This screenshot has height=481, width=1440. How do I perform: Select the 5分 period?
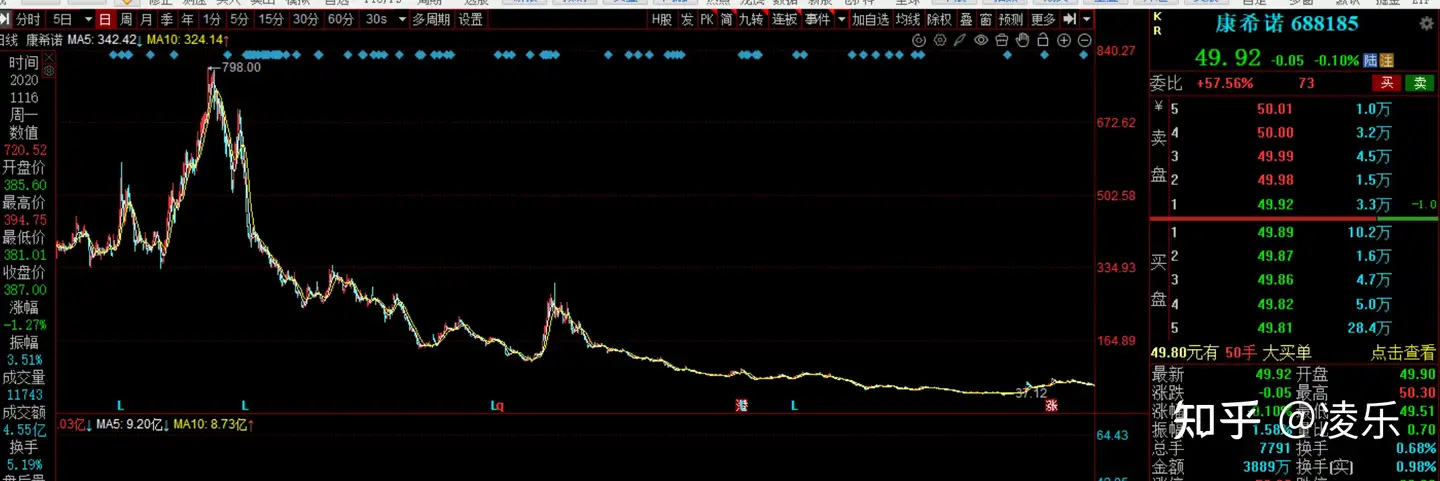pos(239,19)
